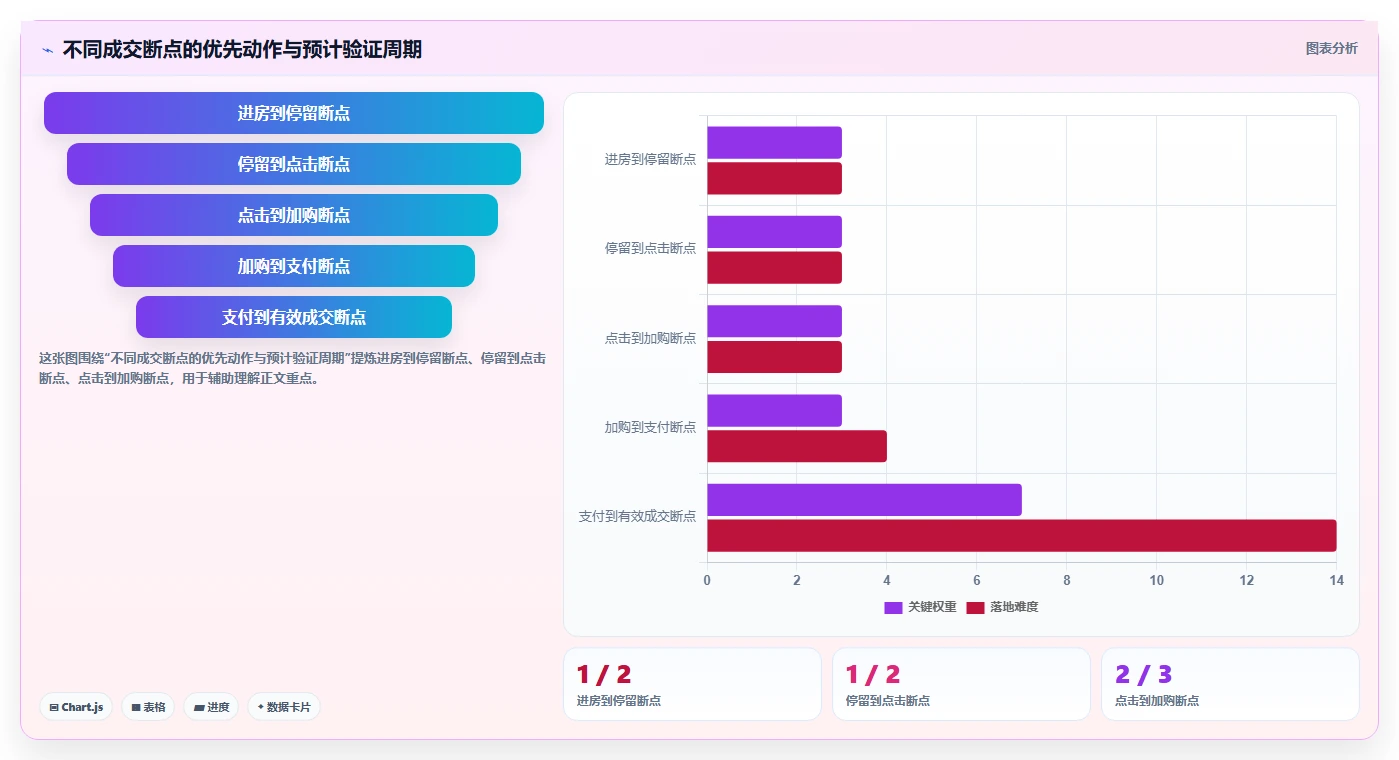
Task: Click the purple bar for 加购到支付断点
Action: pyautogui.click(x=774, y=410)
